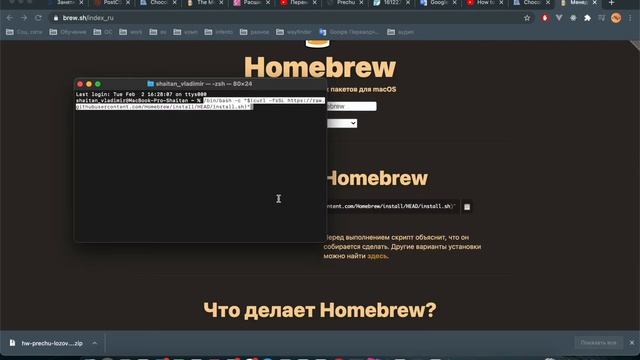Close the 'Prechu' tab
640x360 pixels.
(361, 3)
